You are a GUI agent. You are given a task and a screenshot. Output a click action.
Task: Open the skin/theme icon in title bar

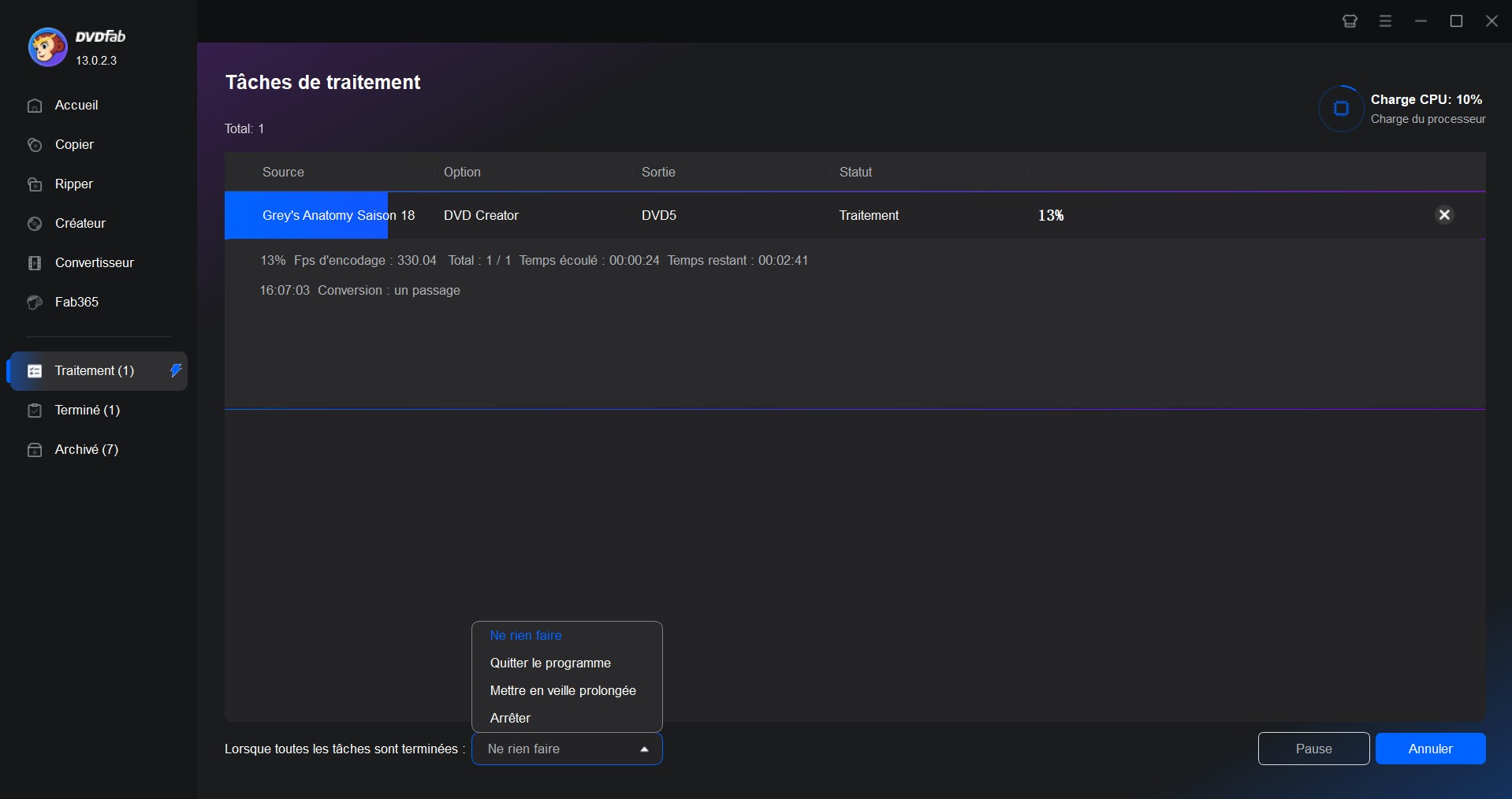[x=1350, y=21]
